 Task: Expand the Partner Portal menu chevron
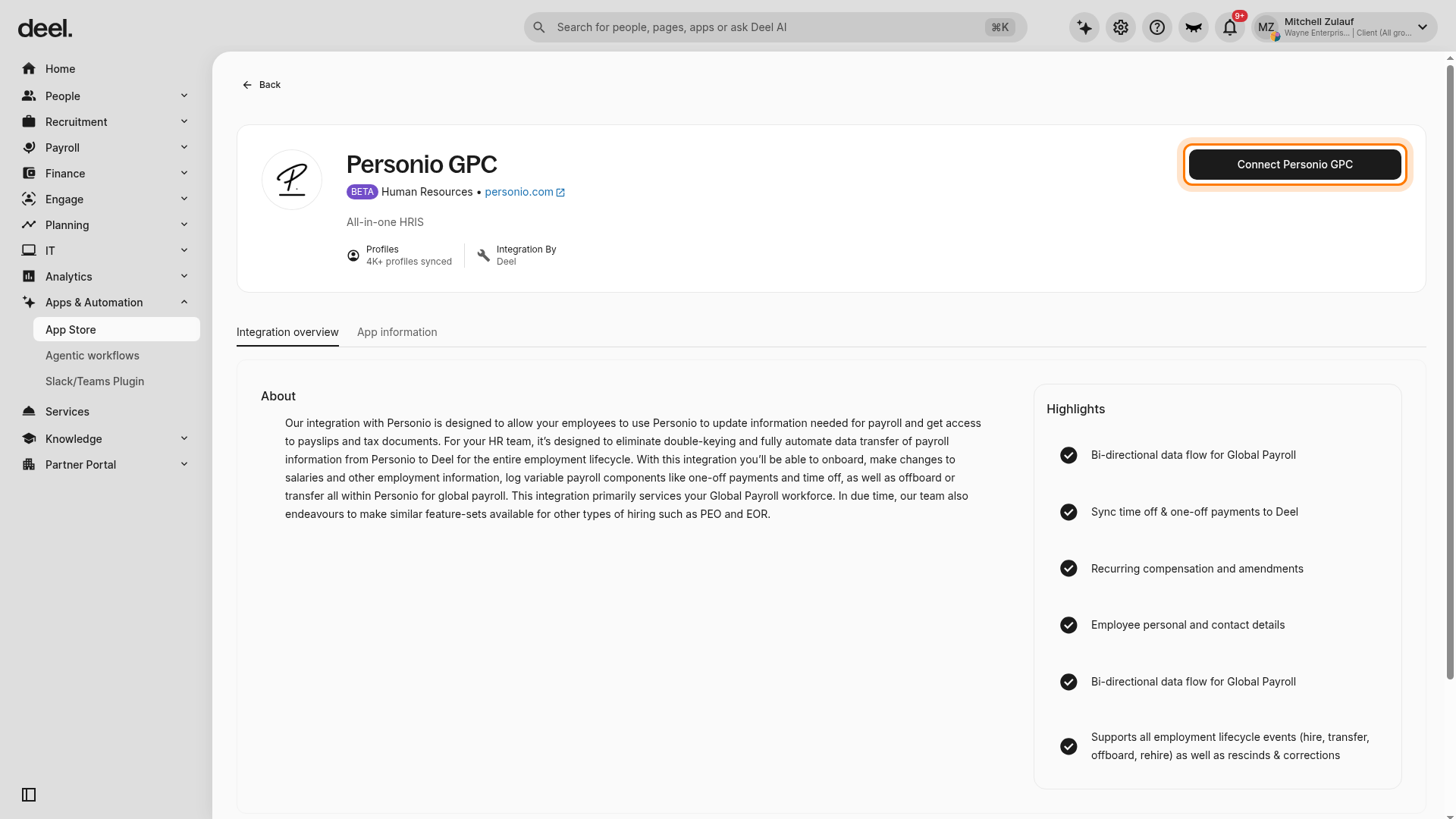tap(184, 464)
